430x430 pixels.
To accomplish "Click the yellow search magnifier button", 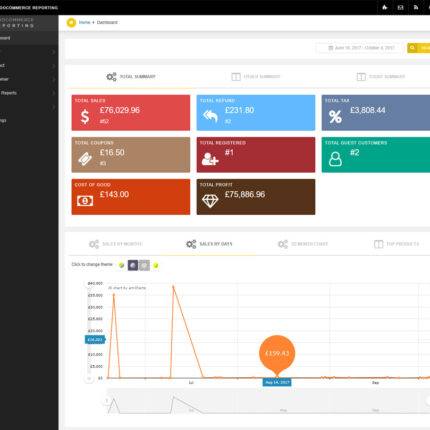I will point(412,48).
